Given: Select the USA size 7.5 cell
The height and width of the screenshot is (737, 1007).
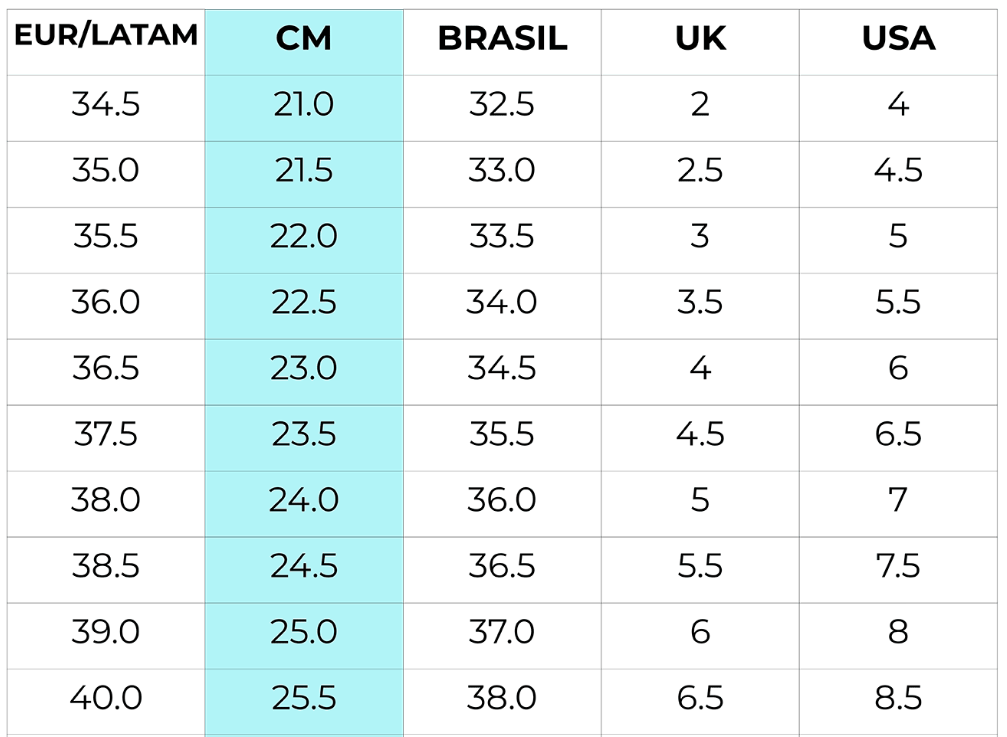Looking at the screenshot, I should click(x=898, y=566).
